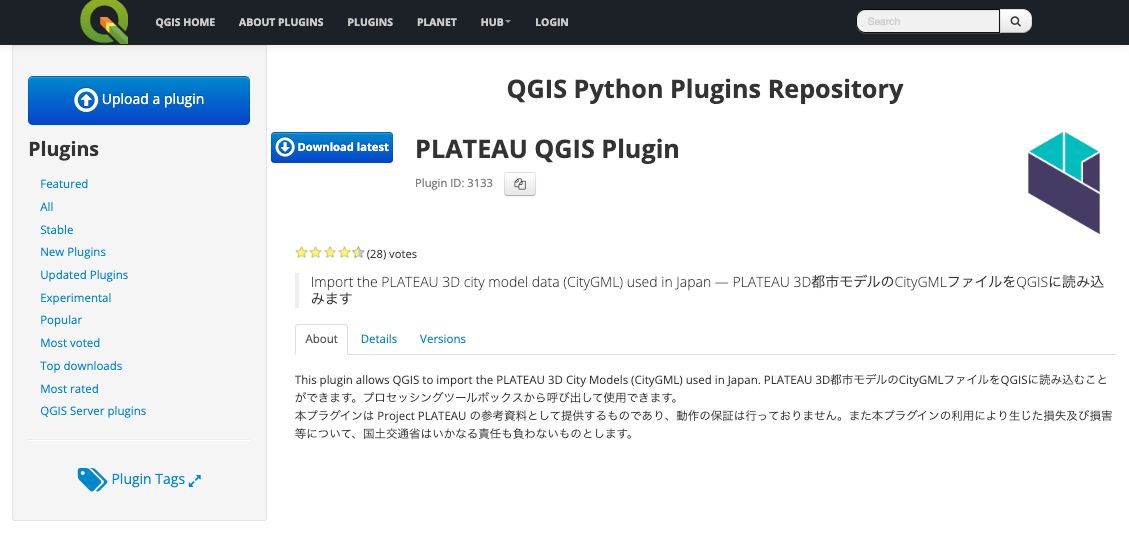This screenshot has width=1129, height=535.
Task: Click the Plugin ID: 3133 text
Action: tap(454, 183)
